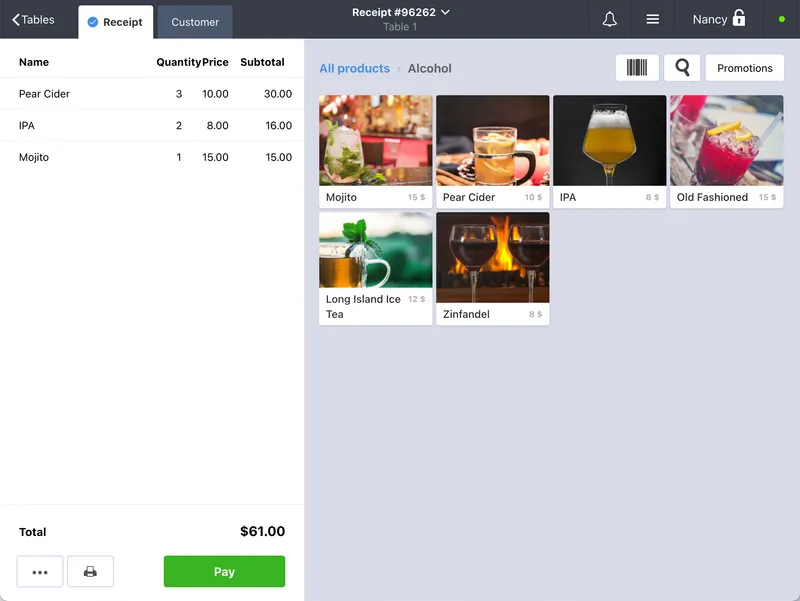Navigate to All products breadcrumb
The height and width of the screenshot is (601, 800).
354,69
